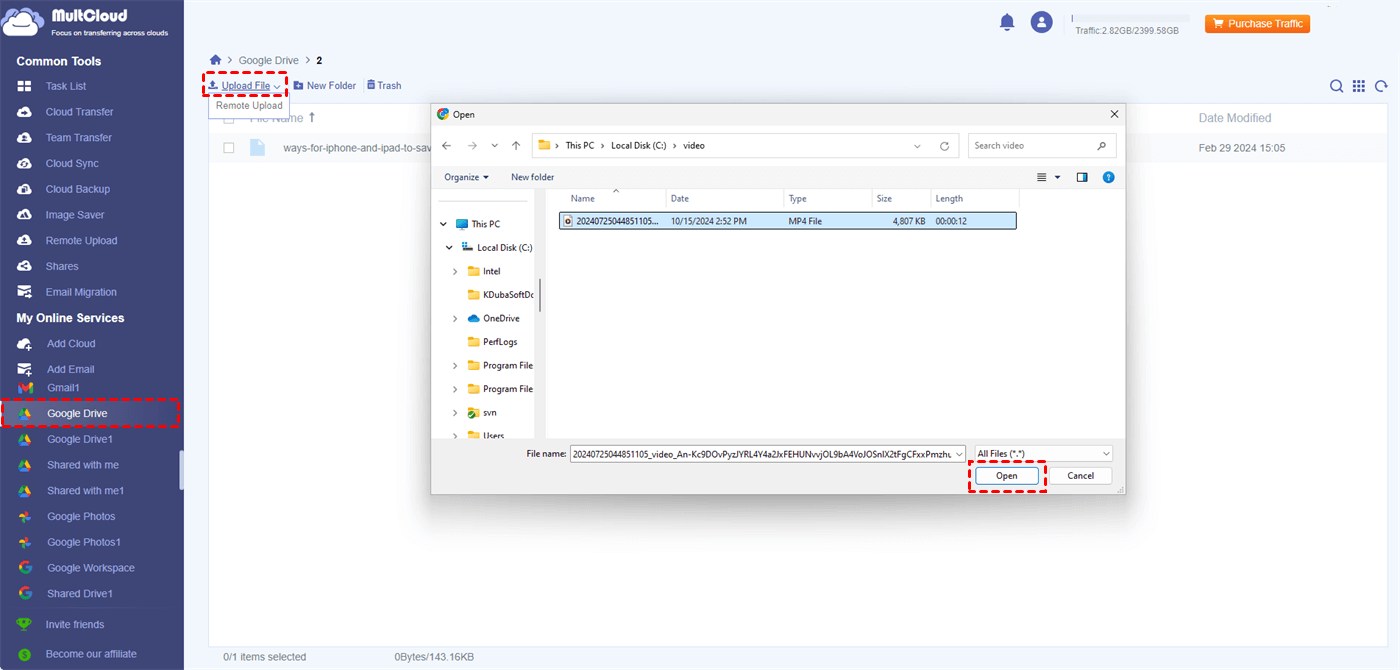Open address bar previous locations dropdown
Image resolution: width=1400 pixels, height=670 pixels.
click(x=918, y=146)
